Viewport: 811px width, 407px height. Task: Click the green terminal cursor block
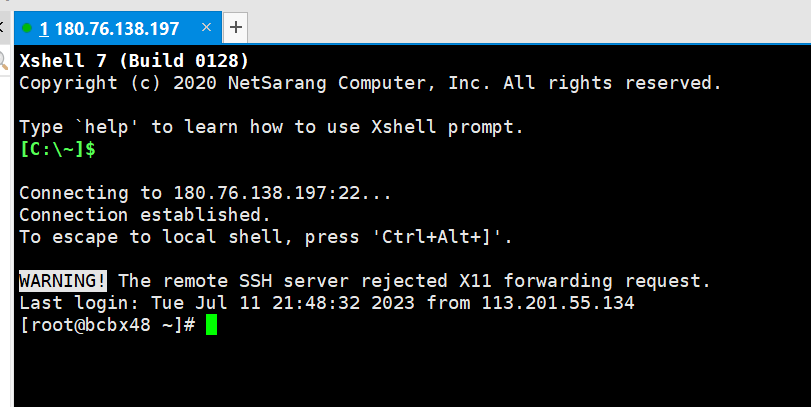pos(211,325)
